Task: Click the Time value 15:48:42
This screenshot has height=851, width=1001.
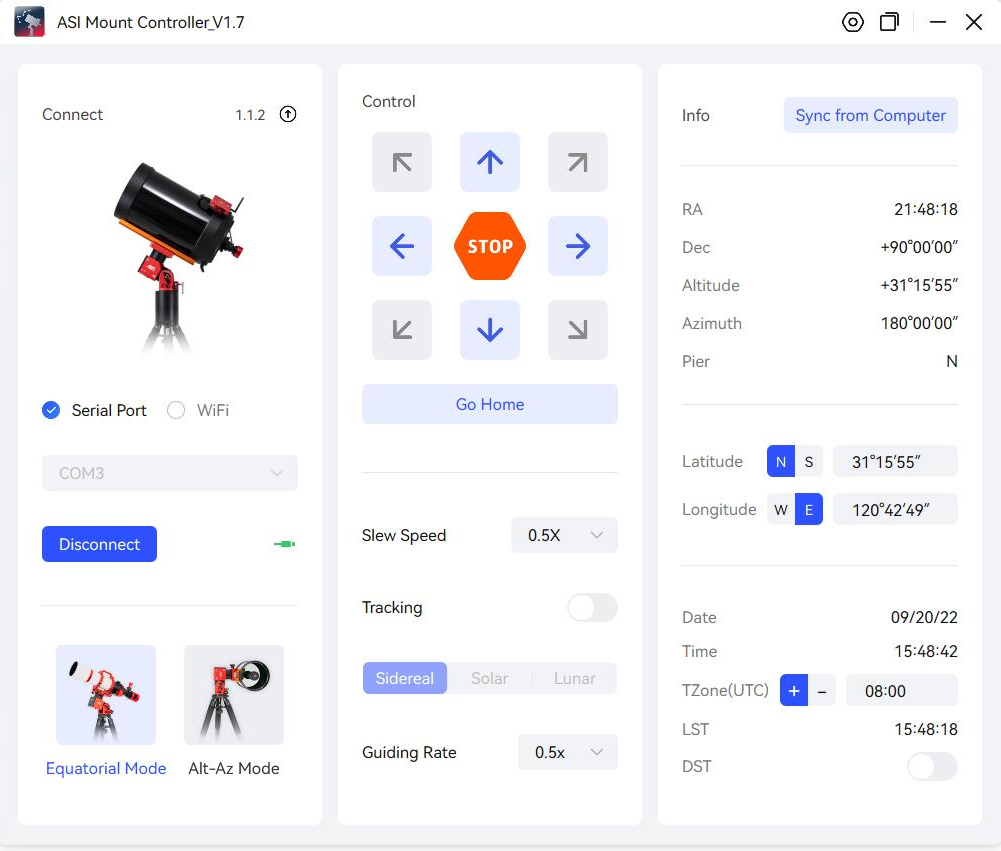Action: 926,651
